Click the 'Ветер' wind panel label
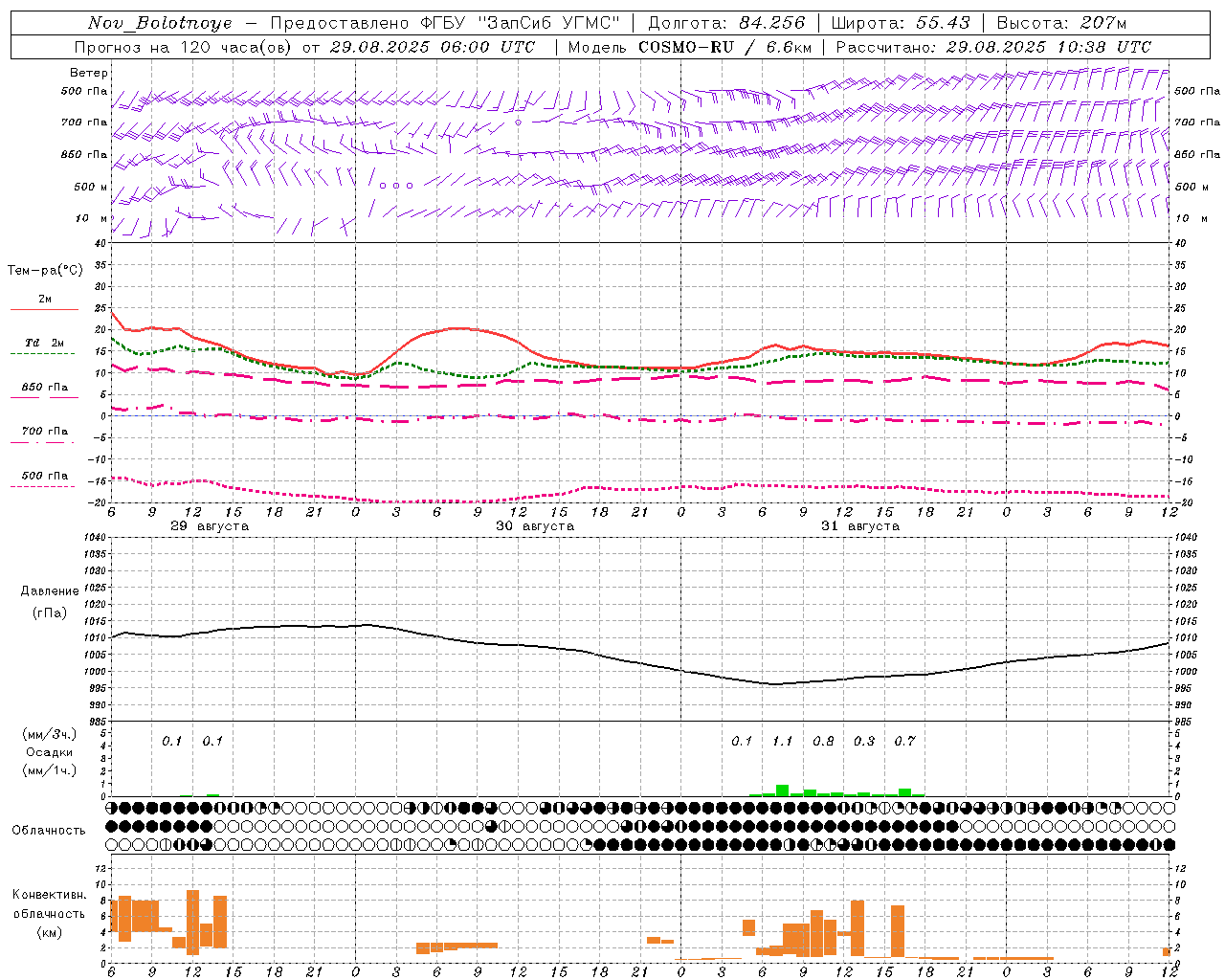This screenshot has height=980, width=1225. coord(89,73)
